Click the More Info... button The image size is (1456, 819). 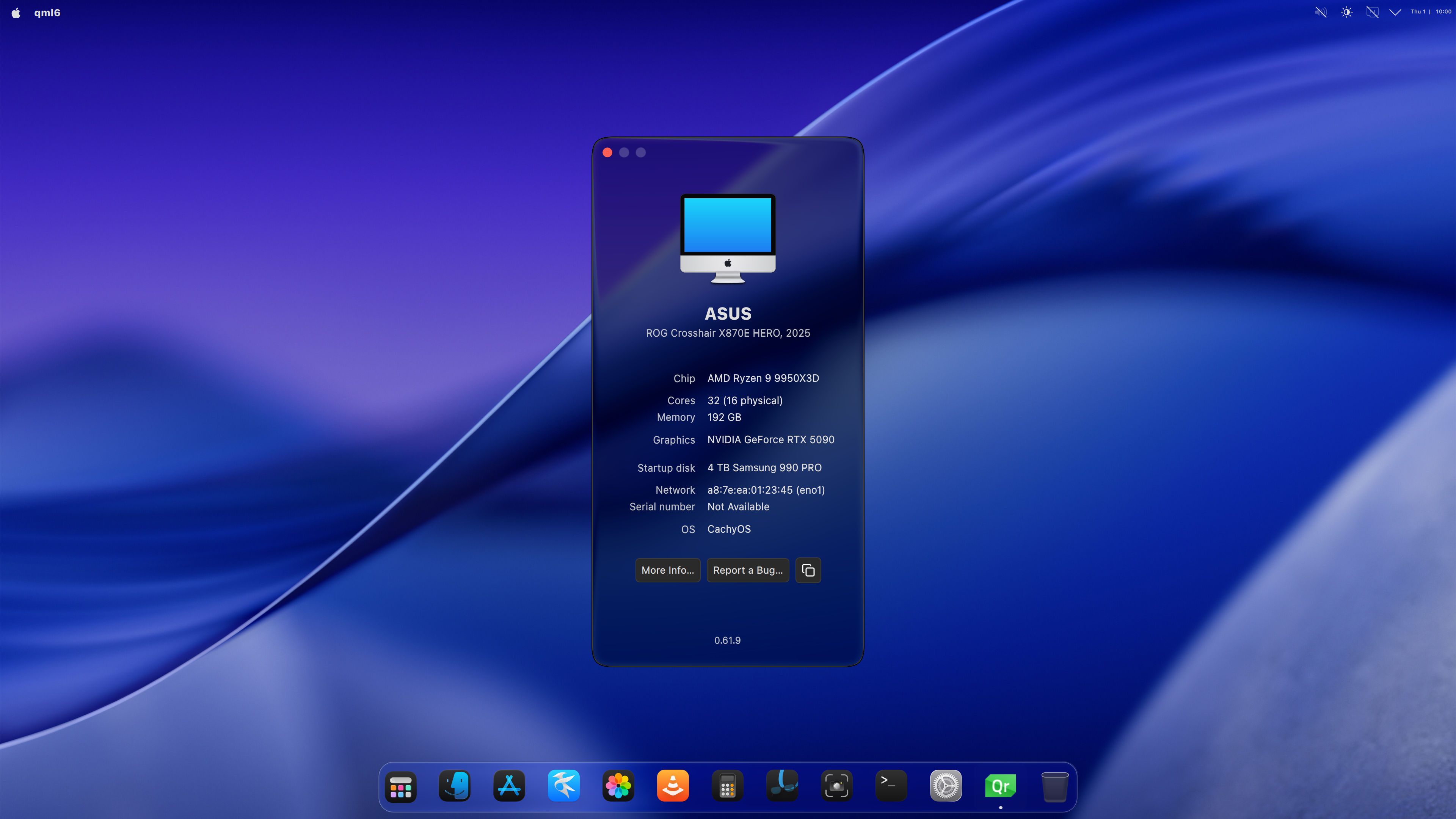(667, 570)
